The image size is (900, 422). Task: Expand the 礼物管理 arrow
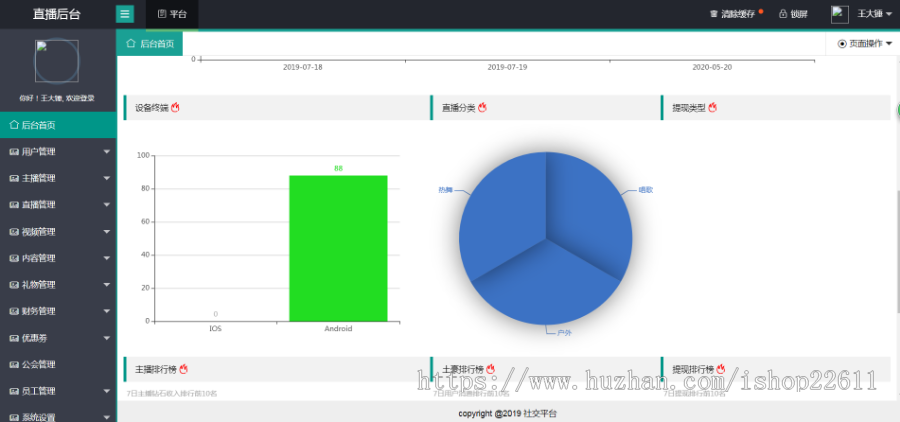(x=107, y=284)
